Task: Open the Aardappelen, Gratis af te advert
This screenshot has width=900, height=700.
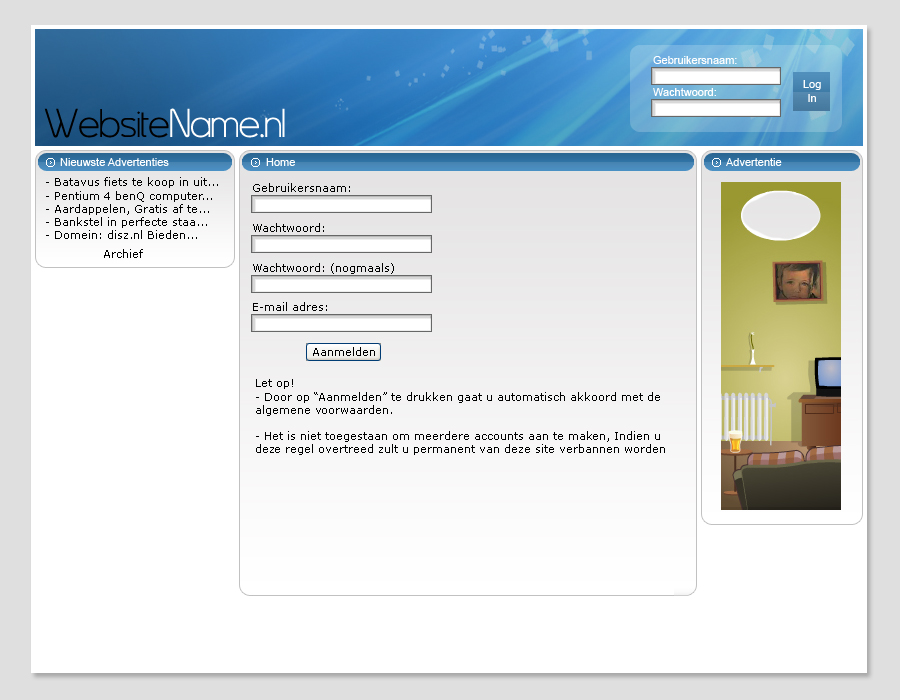Action: 128,209
